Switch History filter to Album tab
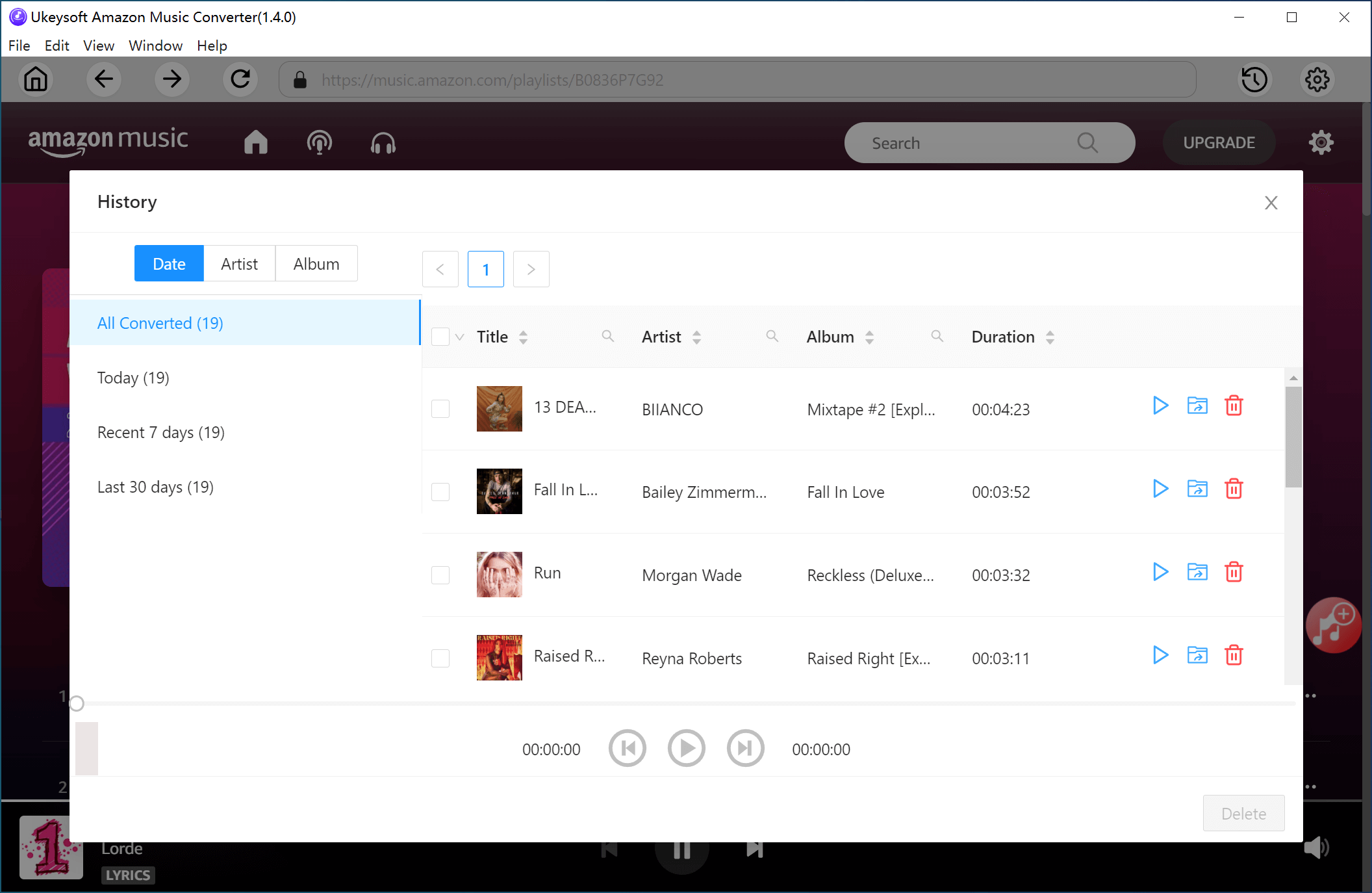Screen dimensions: 1372x893 click(316, 263)
